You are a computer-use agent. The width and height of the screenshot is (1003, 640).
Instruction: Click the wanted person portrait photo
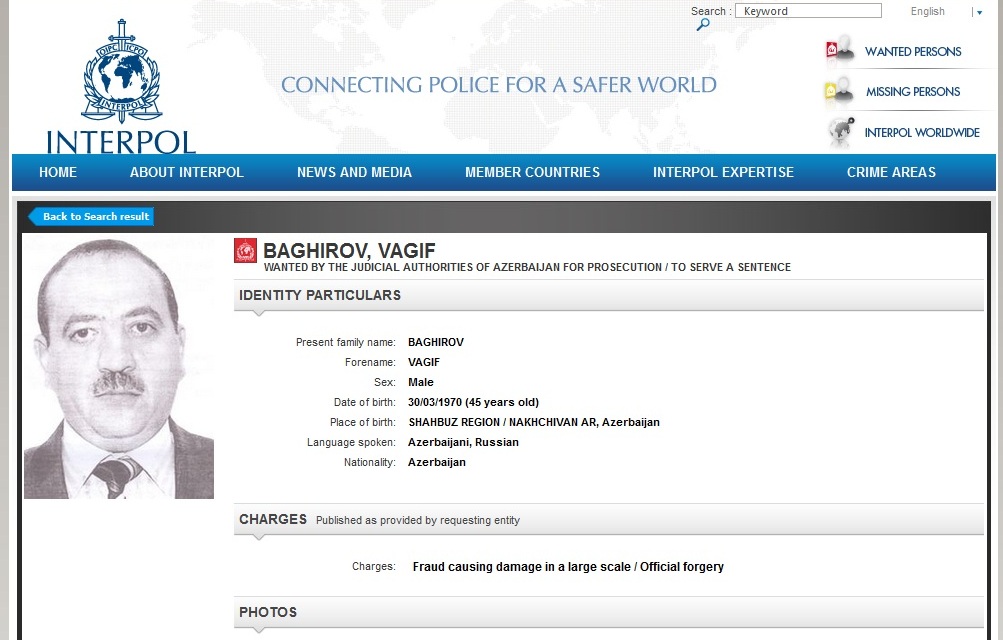[119, 368]
